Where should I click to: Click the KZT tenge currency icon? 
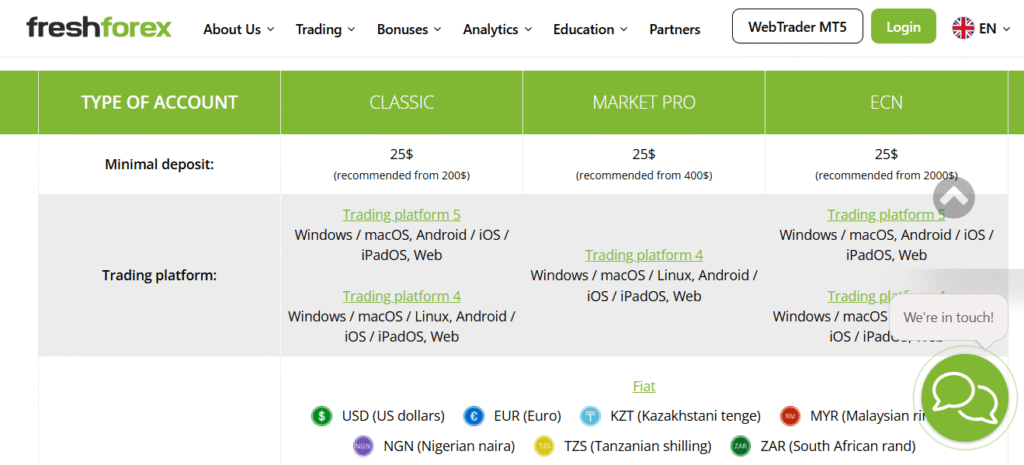click(x=591, y=416)
